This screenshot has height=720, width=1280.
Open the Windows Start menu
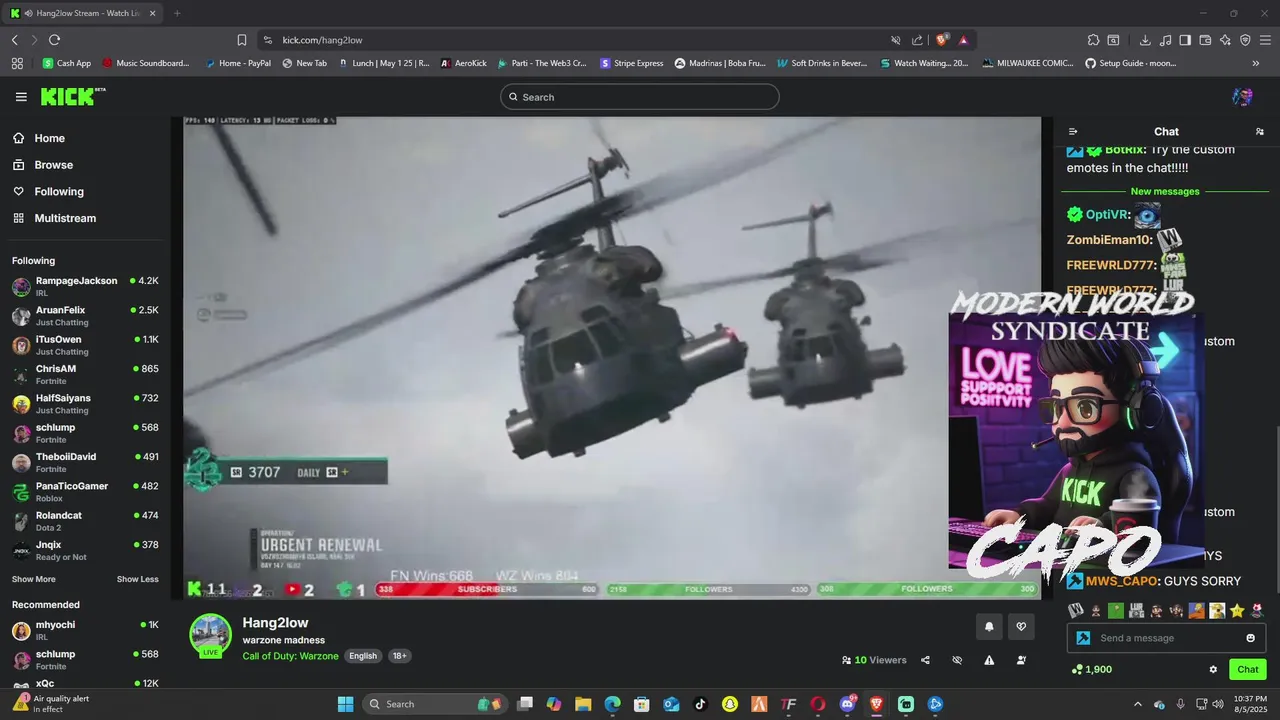click(x=345, y=704)
